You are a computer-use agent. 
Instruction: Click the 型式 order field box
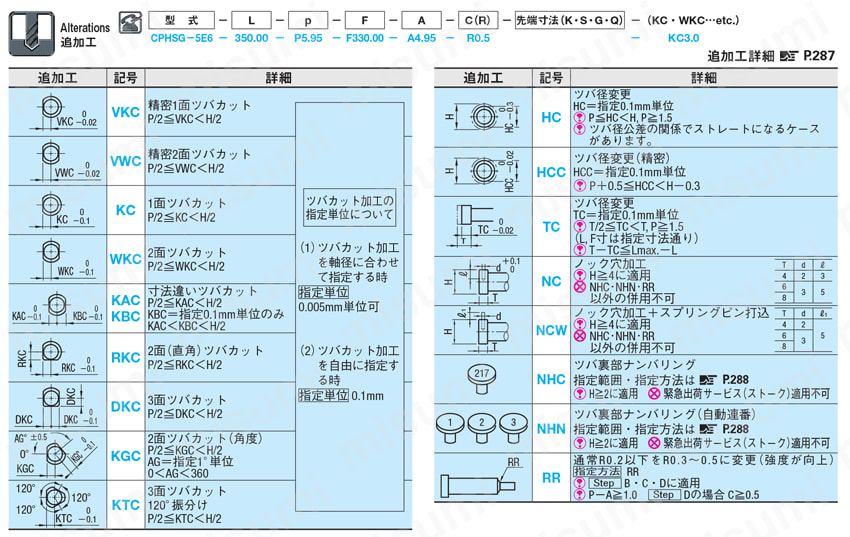click(x=182, y=21)
